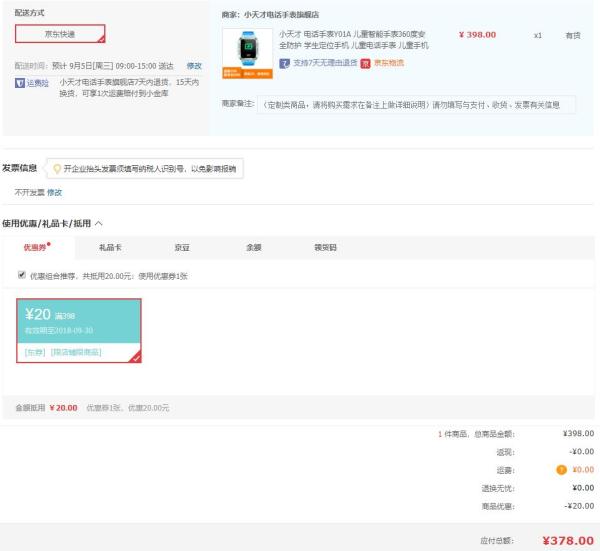This screenshot has height=551, width=600.
Task: Open the 运费险 link
Action: point(38,83)
